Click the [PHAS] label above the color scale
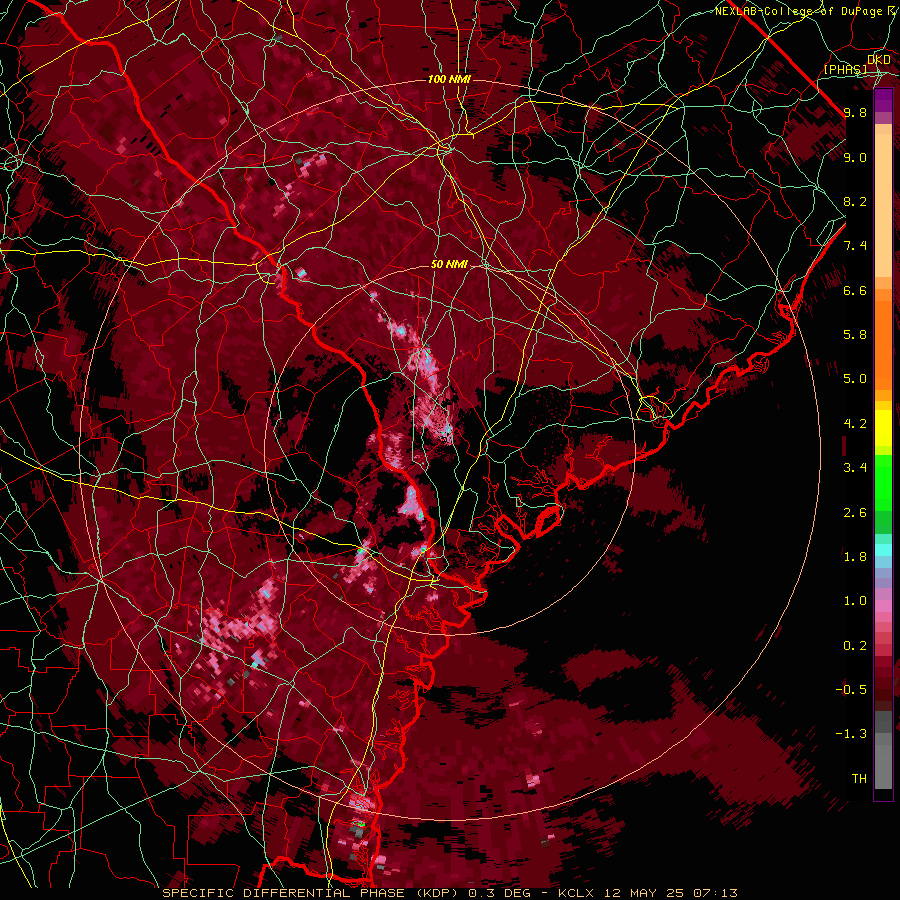The image size is (900, 900). click(x=845, y=70)
